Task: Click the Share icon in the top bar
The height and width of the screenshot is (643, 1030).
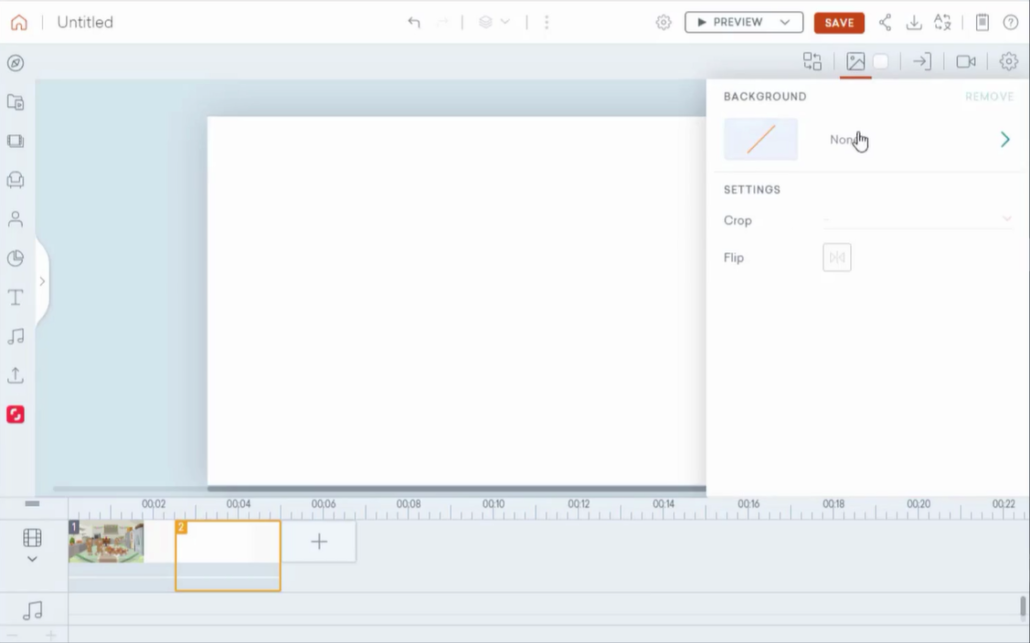Action: tap(885, 22)
